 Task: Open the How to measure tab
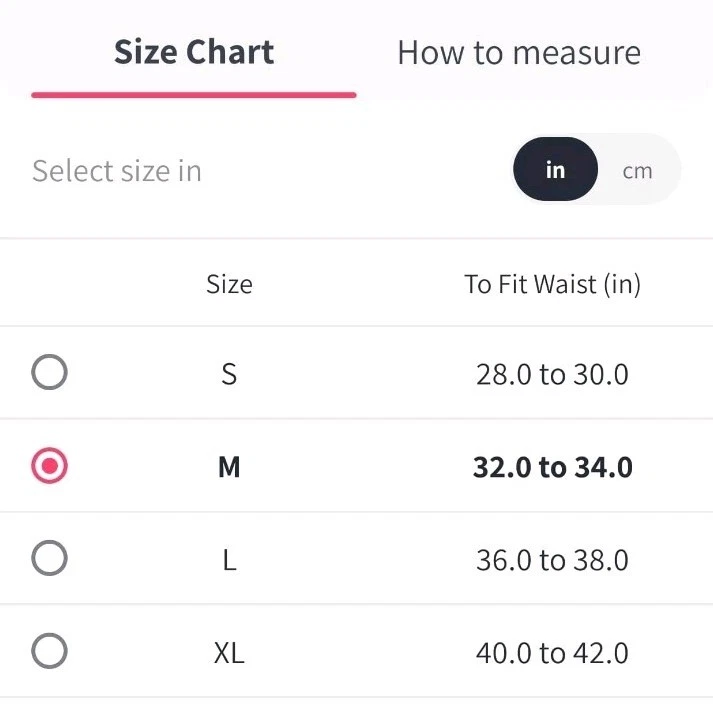pyautogui.click(x=519, y=53)
